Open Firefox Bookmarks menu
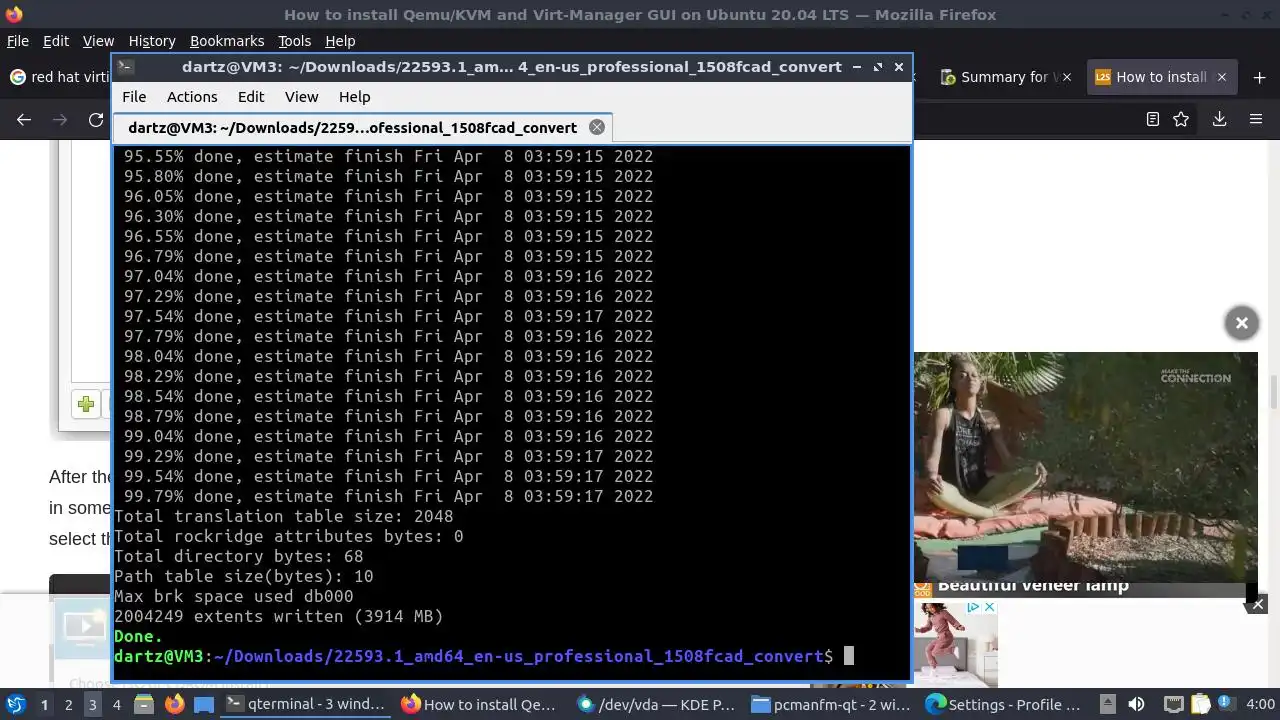Viewport: 1280px width, 720px height. click(x=227, y=41)
